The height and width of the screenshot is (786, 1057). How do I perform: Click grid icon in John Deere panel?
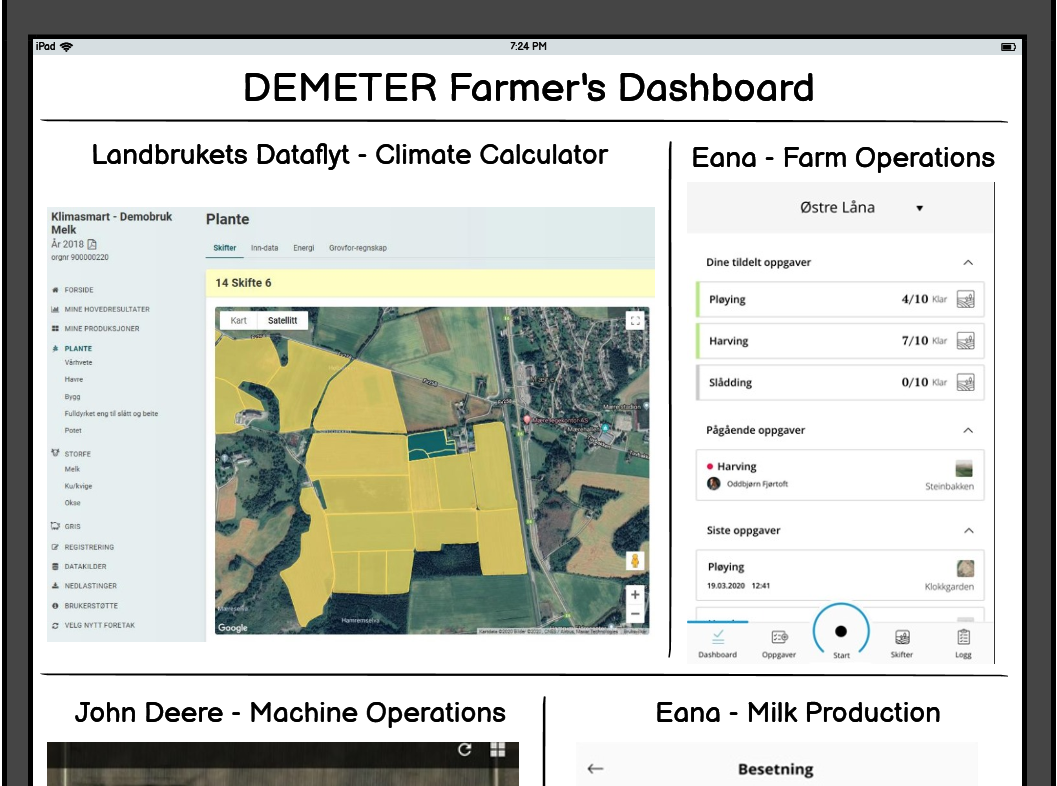[x=497, y=750]
